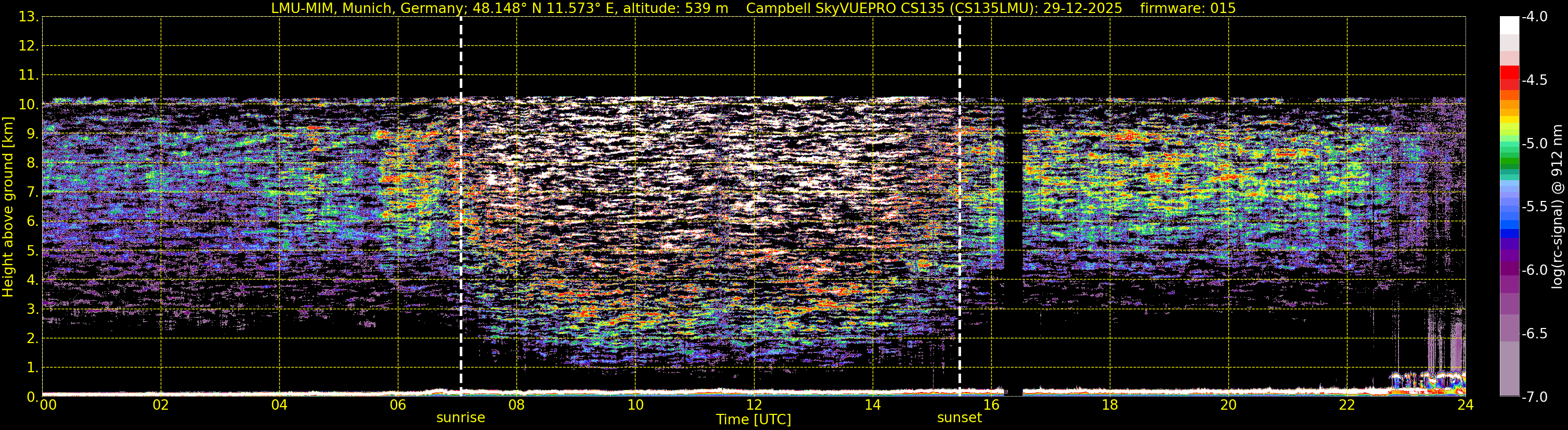Click the '00' time axis tick label
The width and height of the screenshot is (1568, 430).
(x=48, y=405)
